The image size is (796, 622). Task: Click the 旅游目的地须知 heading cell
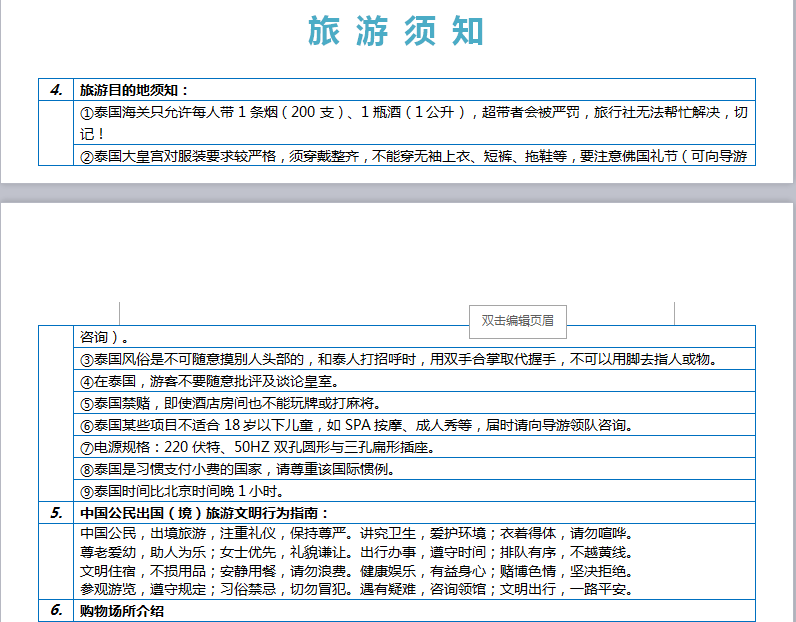tap(134, 90)
